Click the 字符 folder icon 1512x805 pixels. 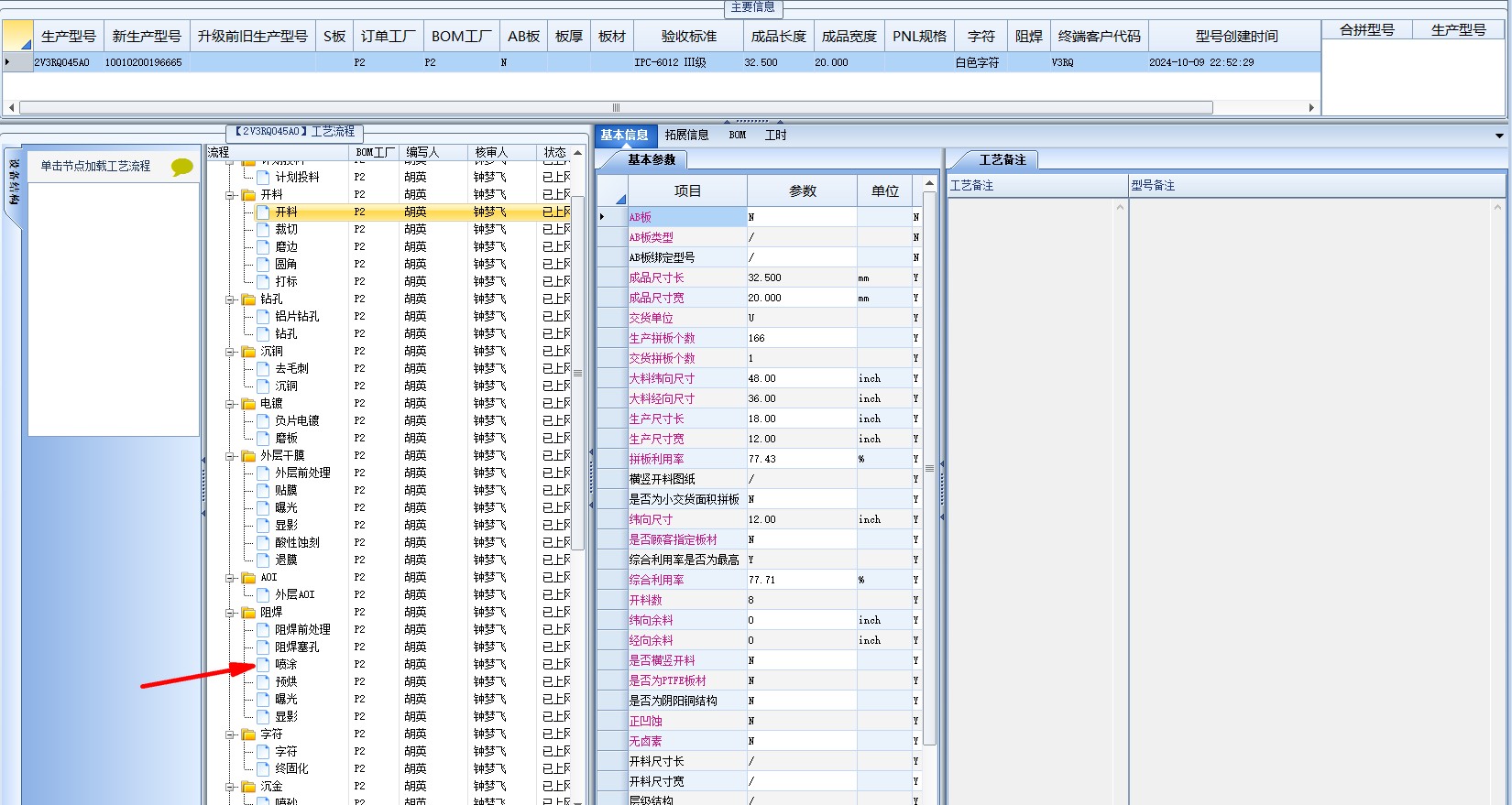point(248,734)
